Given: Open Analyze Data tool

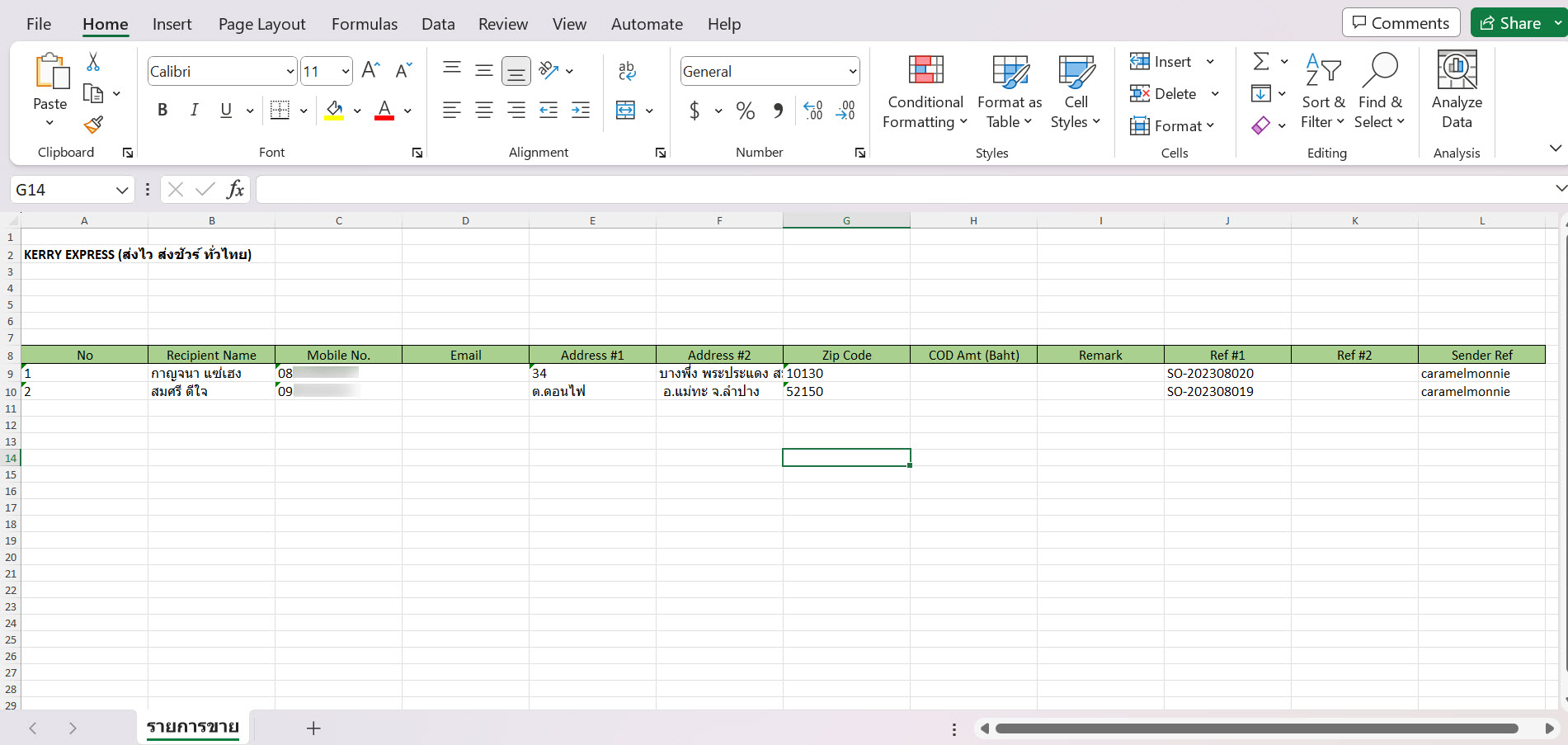Looking at the screenshot, I should (x=1457, y=89).
